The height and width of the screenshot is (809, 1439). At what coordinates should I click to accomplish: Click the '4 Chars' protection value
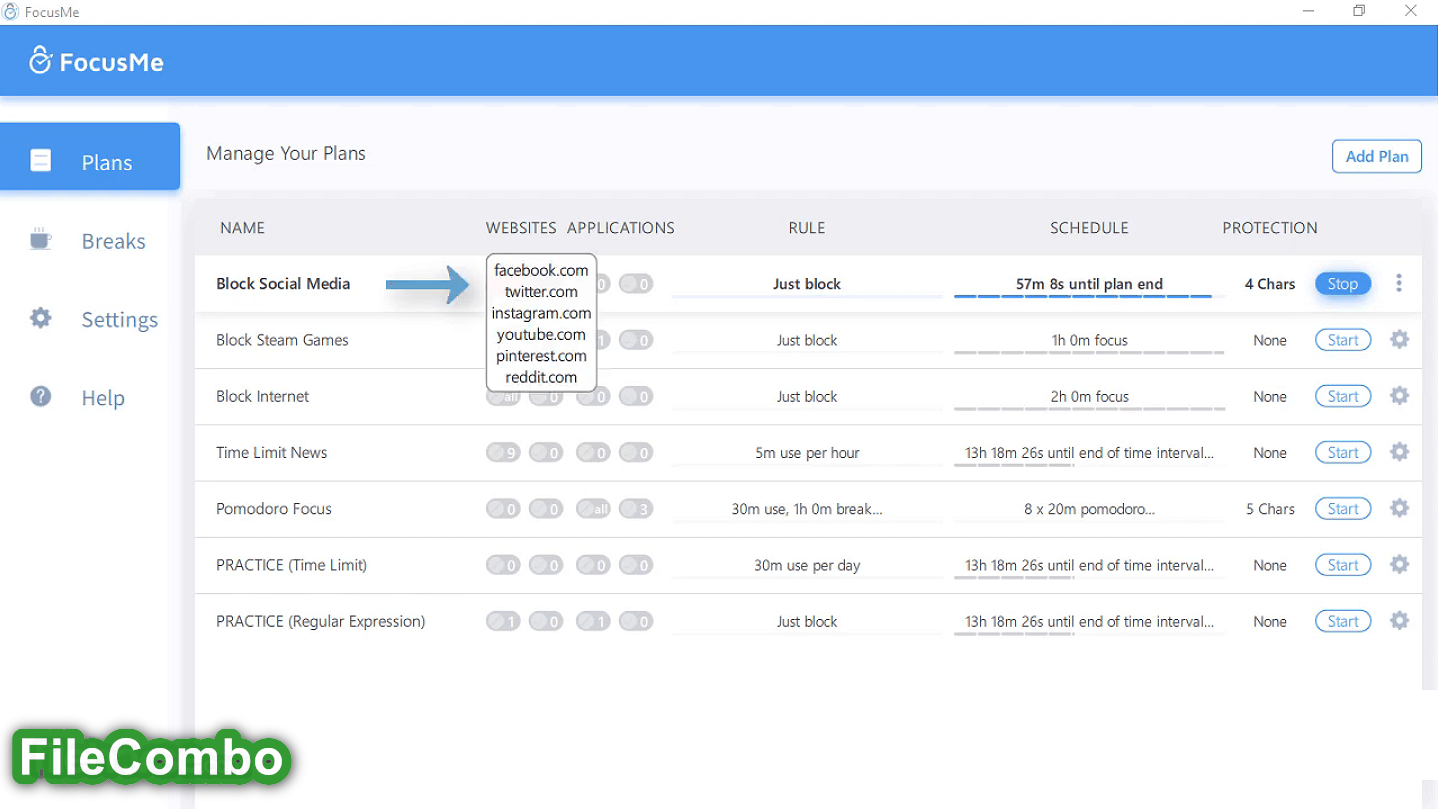tap(1270, 284)
